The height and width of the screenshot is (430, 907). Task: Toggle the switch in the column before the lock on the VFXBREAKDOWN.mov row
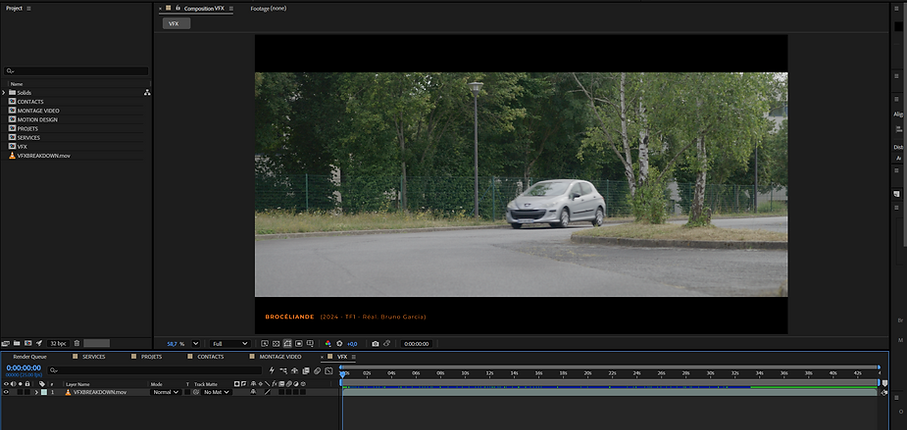tap(20, 392)
